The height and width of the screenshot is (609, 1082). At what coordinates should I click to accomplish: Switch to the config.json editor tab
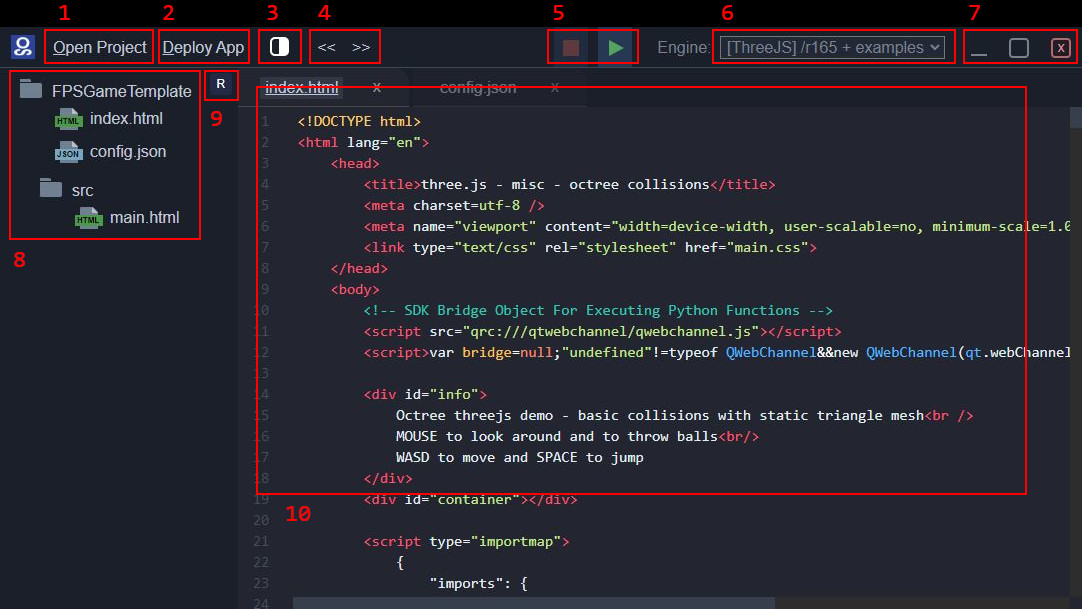click(x=478, y=88)
